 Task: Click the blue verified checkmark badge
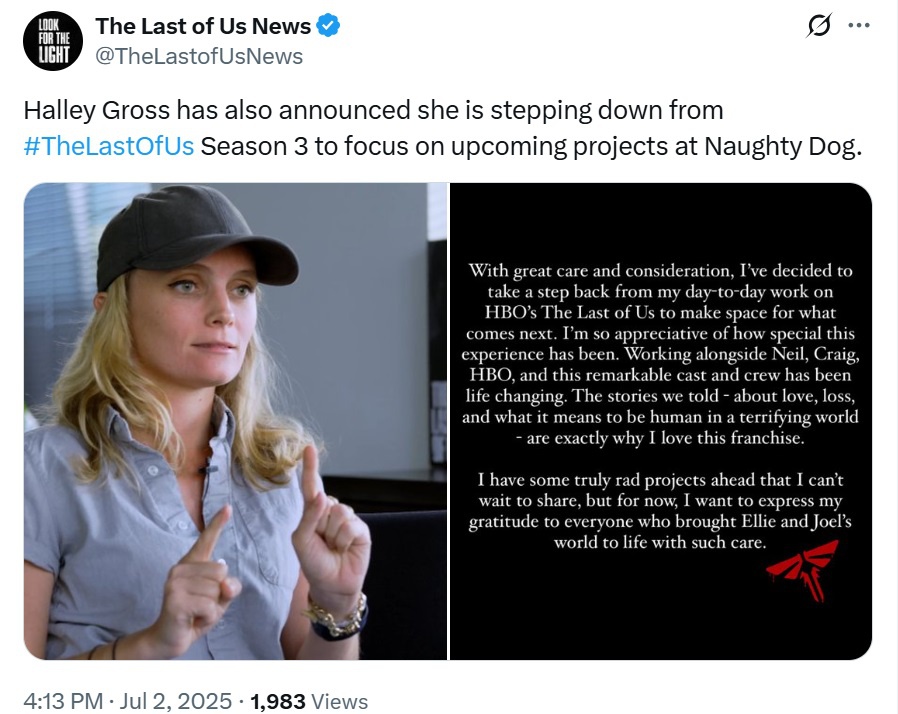tap(328, 26)
